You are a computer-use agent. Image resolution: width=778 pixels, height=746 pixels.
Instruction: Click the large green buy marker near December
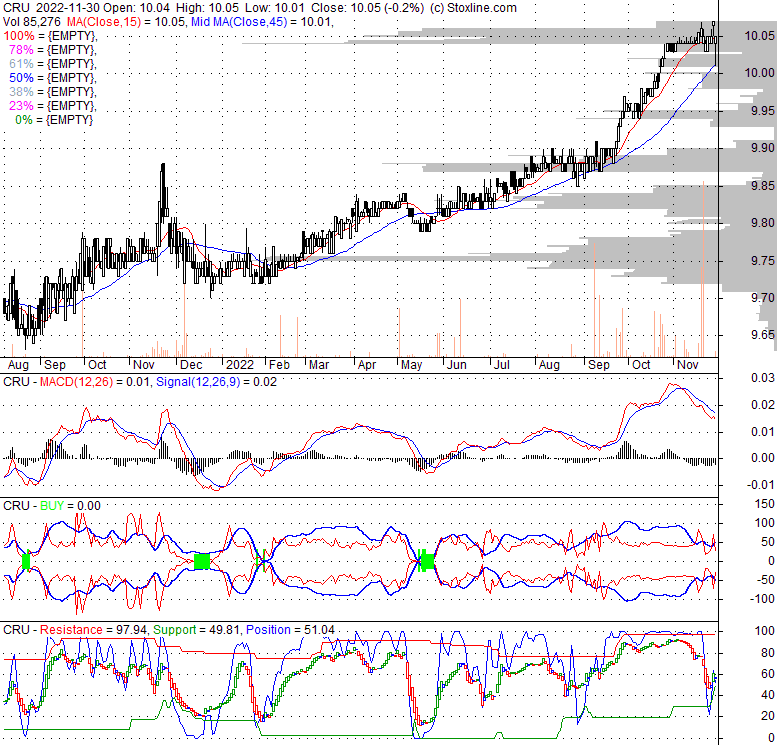pos(201,561)
